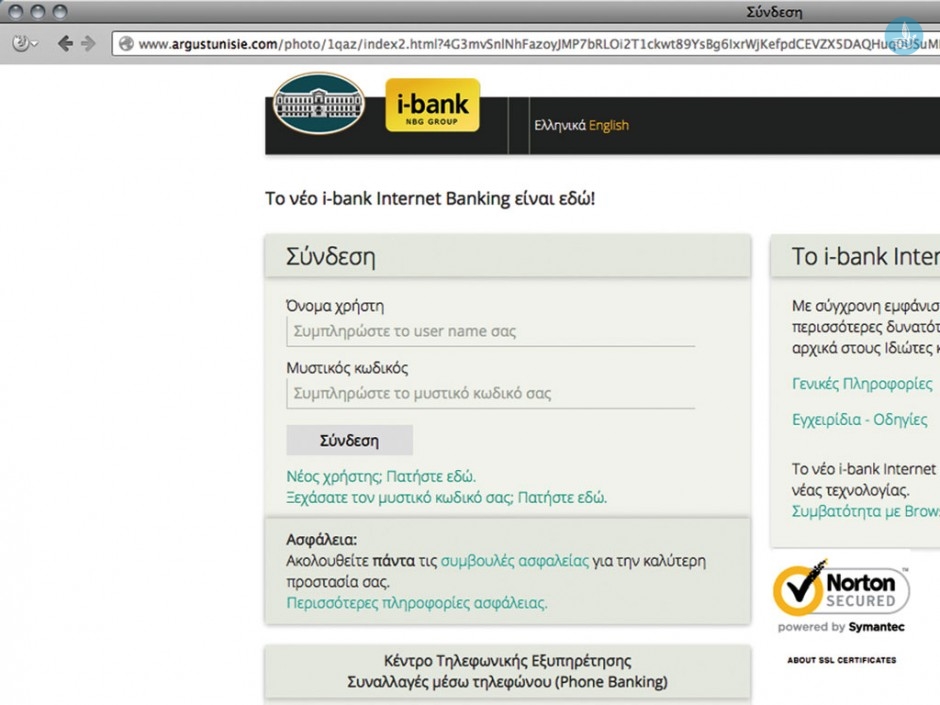Open the Συμβατότητα με Browsers link
The width and height of the screenshot is (940, 705).
coord(866,511)
